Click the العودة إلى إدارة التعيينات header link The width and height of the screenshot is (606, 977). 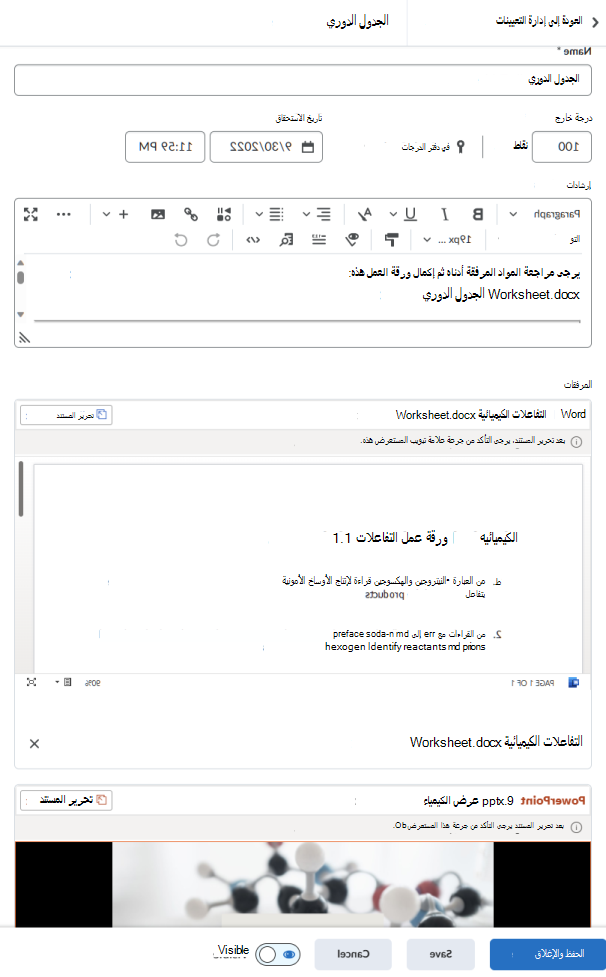tap(539, 21)
